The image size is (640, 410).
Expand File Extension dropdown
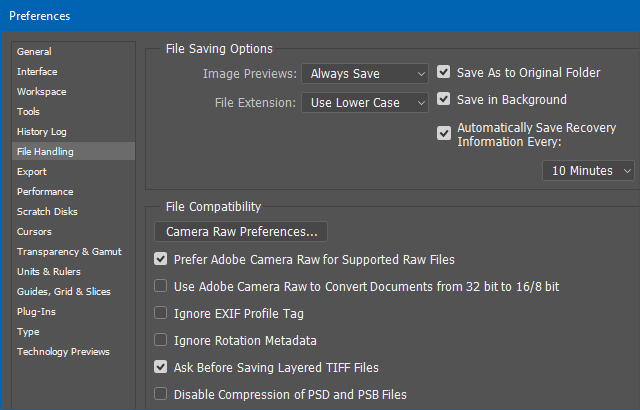(x=365, y=103)
